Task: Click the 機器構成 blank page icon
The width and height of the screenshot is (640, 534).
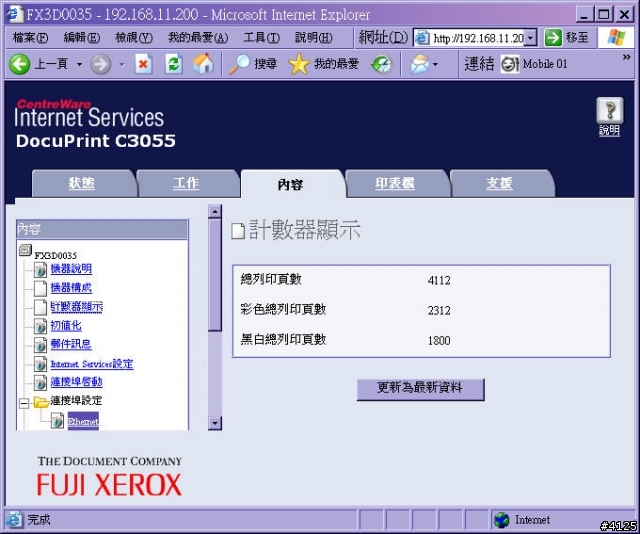Action: click(x=40, y=288)
